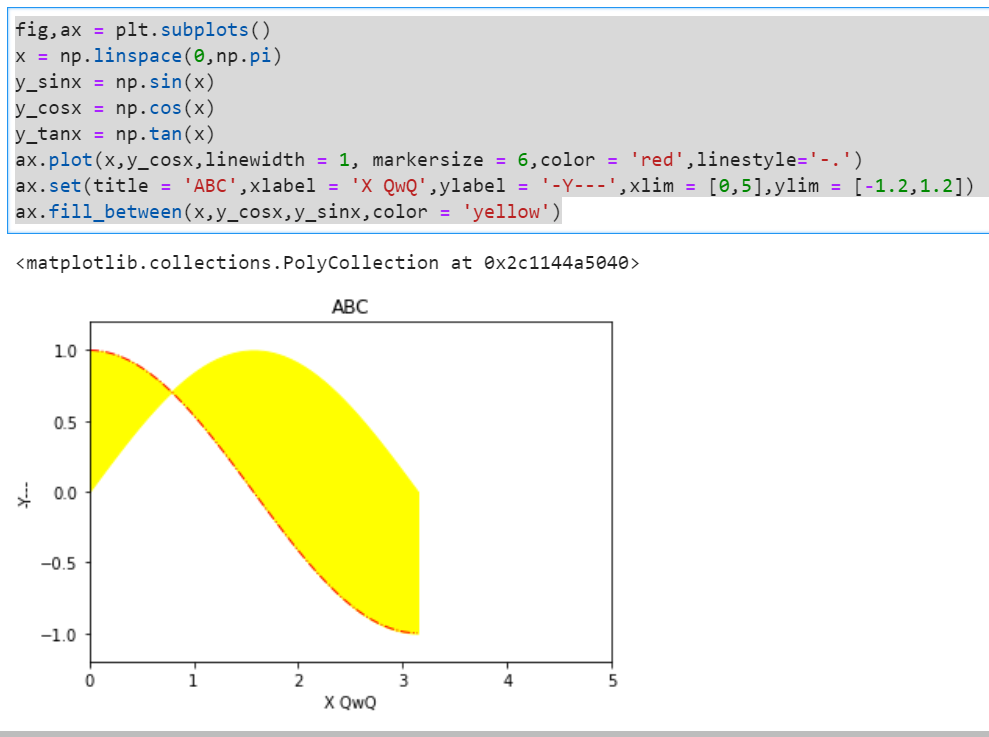989x737 pixels.
Task: Click the 'red' color string in code
Action: 658,160
